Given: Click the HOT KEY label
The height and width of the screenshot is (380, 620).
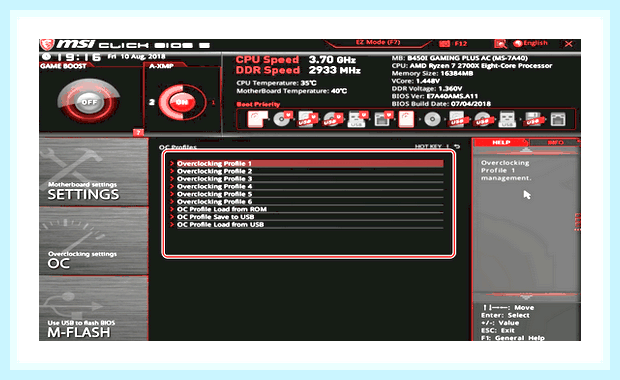Looking at the screenshot, I should (x=428, y=146).
